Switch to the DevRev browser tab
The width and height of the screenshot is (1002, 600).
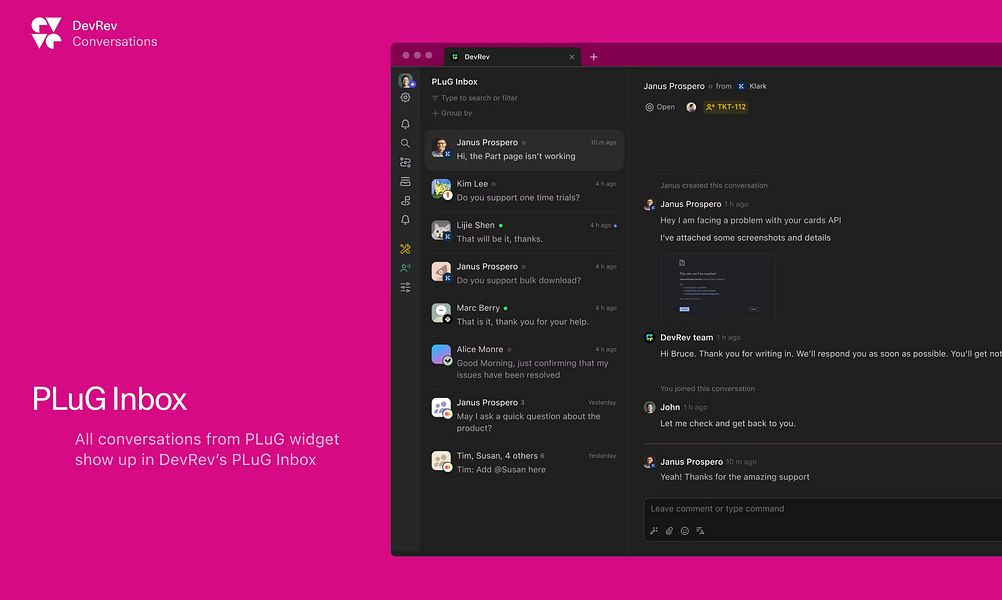point(513,57)
